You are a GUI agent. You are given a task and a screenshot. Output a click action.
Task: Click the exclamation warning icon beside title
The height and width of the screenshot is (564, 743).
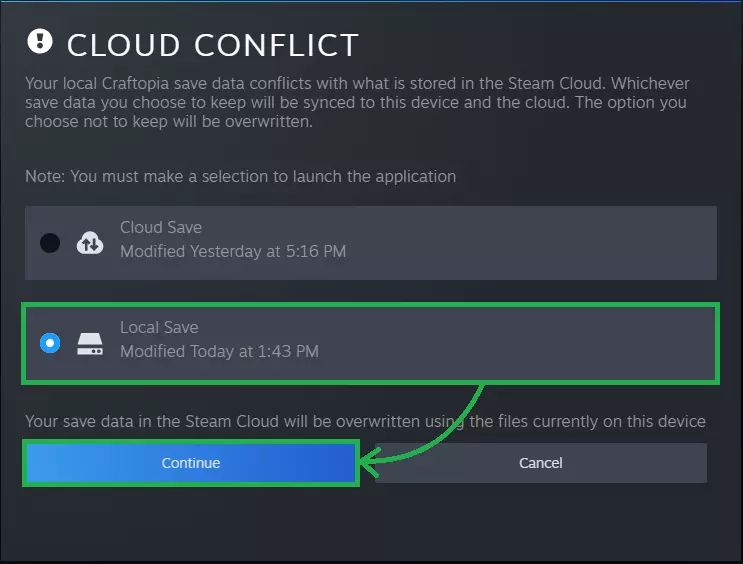(39, 41)
